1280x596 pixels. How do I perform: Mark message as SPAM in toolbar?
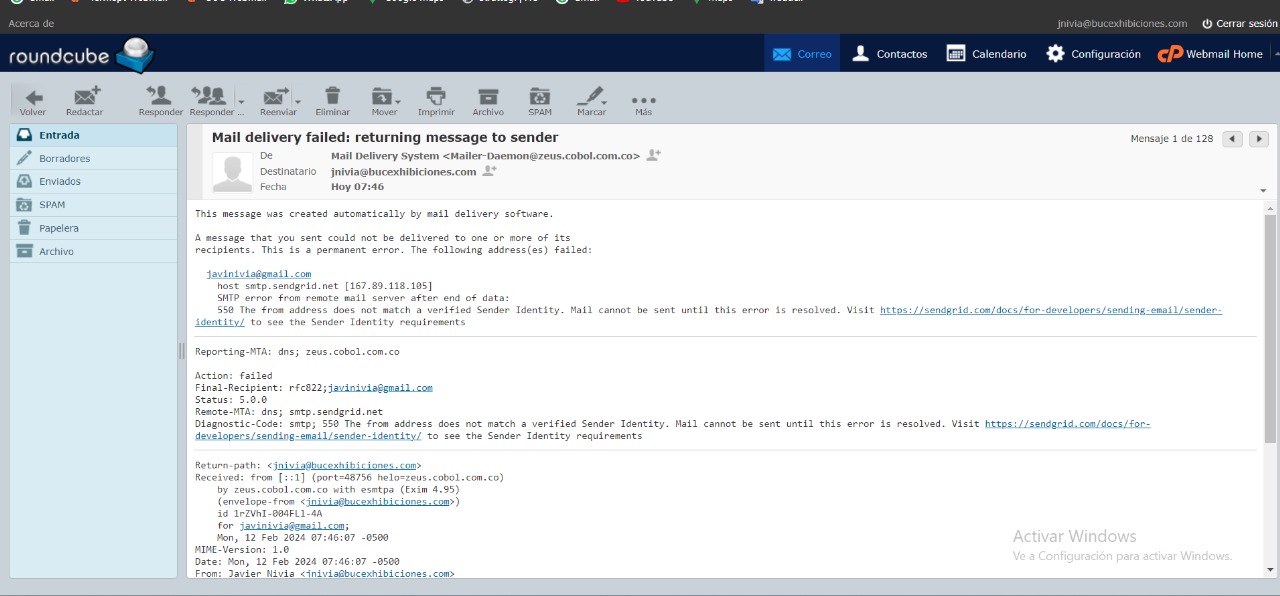(540, 97)
